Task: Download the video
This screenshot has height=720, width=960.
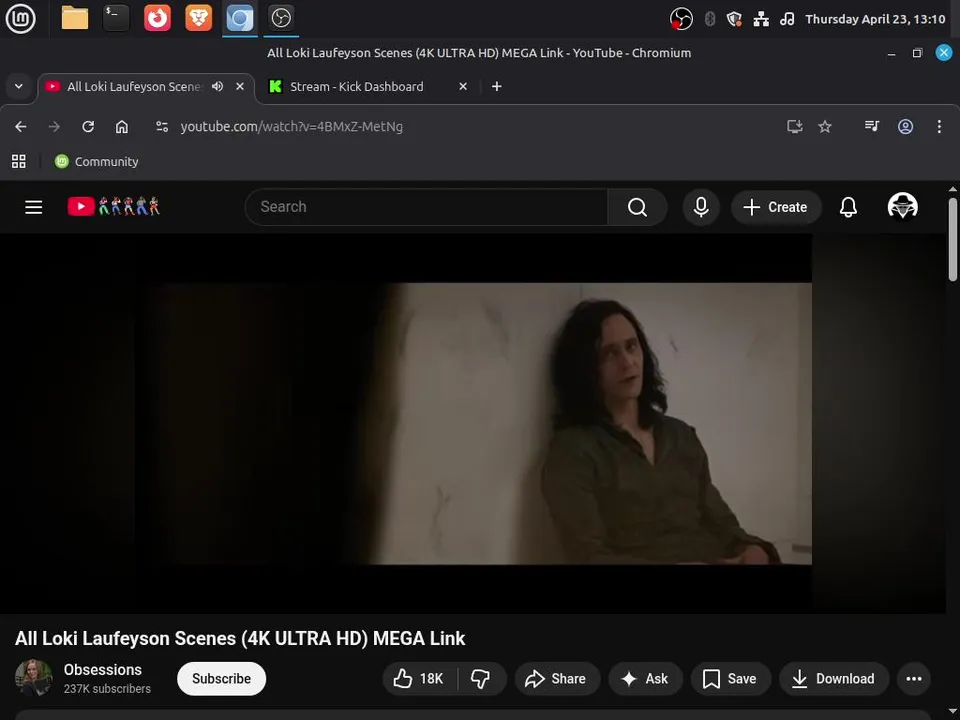Action: tap(834, 678)
